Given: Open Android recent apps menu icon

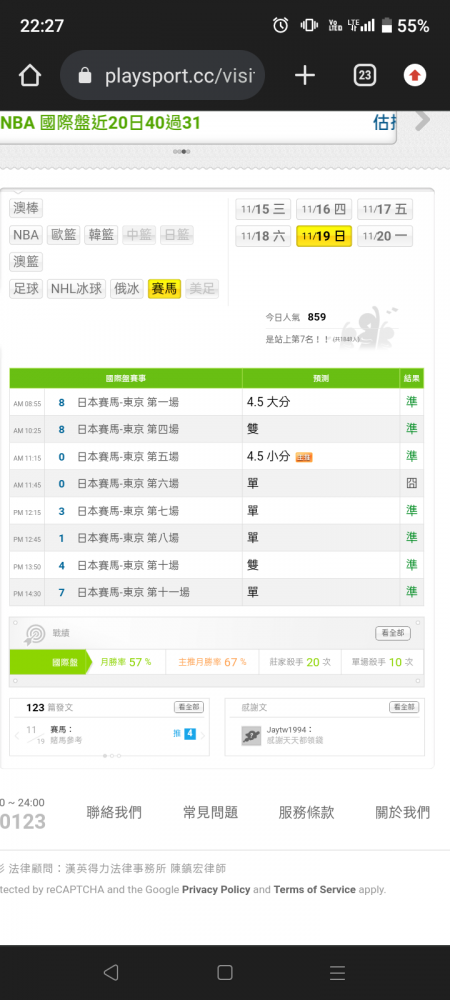Looking at the screenshot, I should click(337, 972).
